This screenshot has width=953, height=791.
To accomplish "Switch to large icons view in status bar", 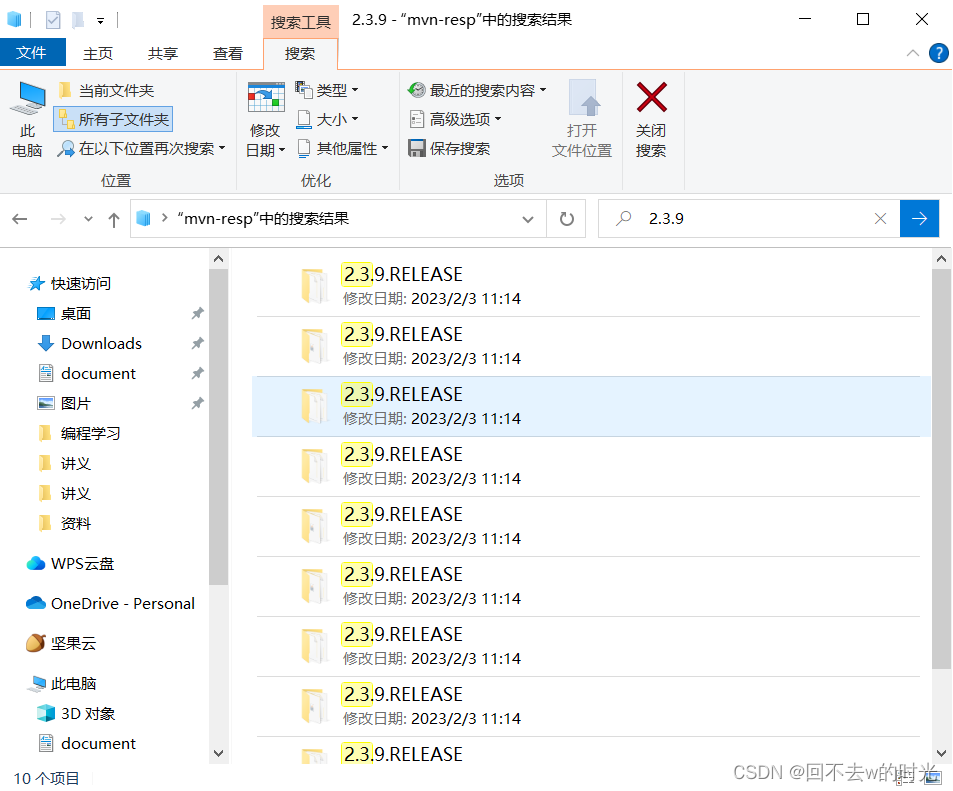I will click(933, 778).
